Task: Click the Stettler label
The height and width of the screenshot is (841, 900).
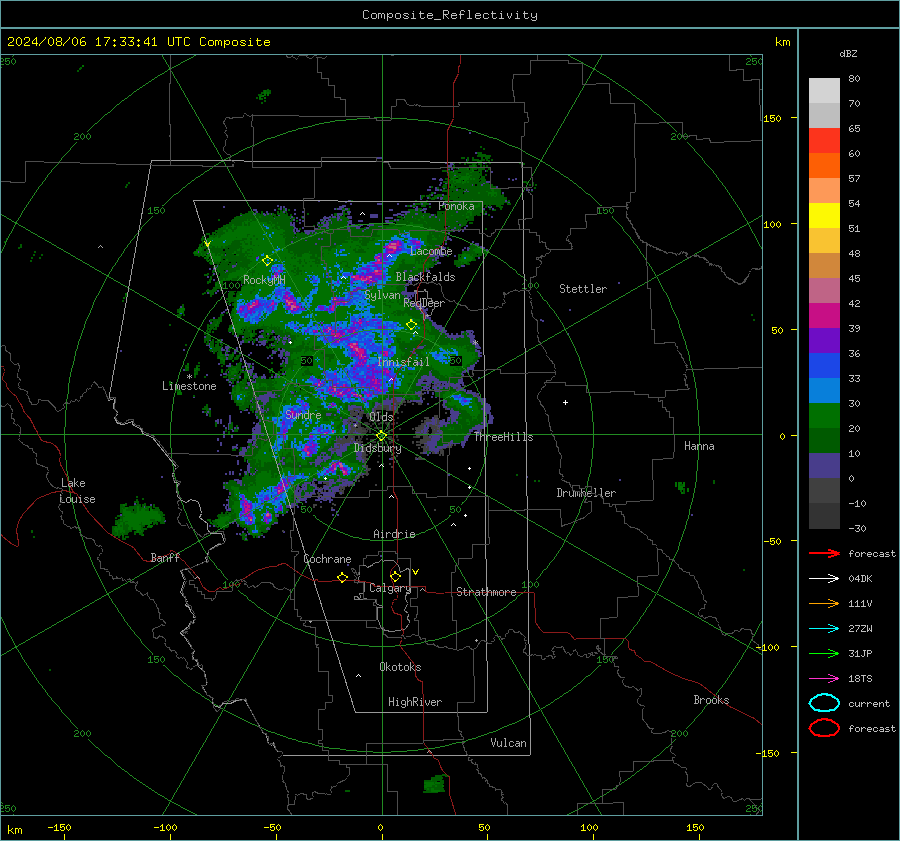Action: point(583,289)
